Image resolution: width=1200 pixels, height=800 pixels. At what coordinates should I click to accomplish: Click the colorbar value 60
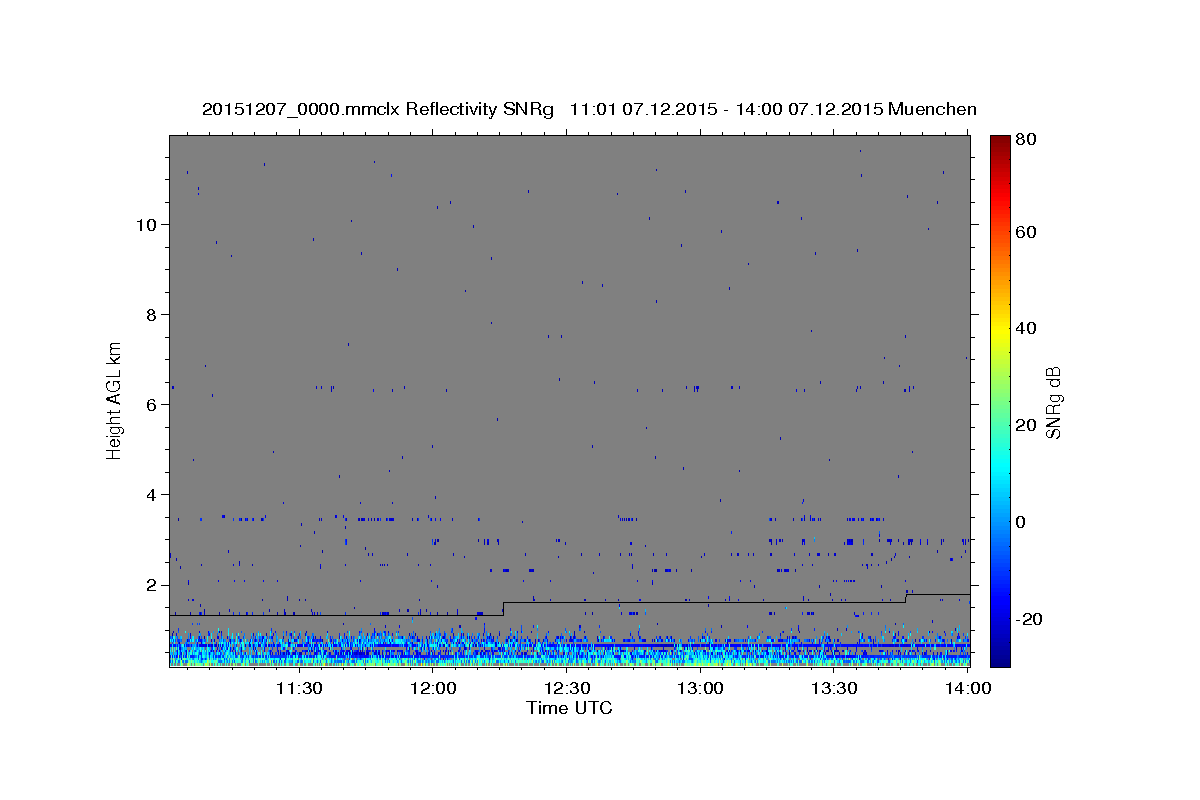point(1024,232)
